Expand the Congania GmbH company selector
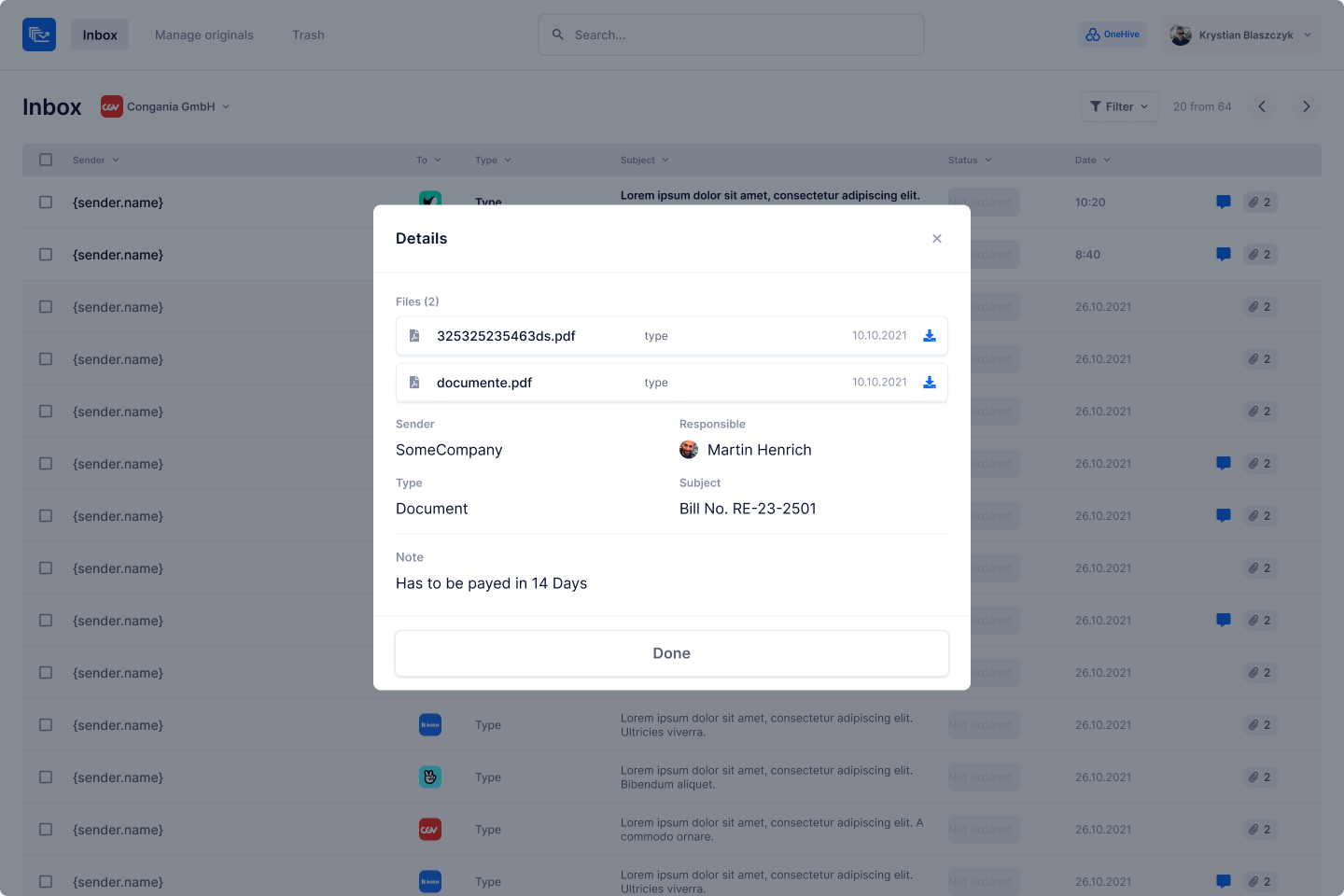Viewport: 1344px width, 896px height. click(x=166, y=106)
